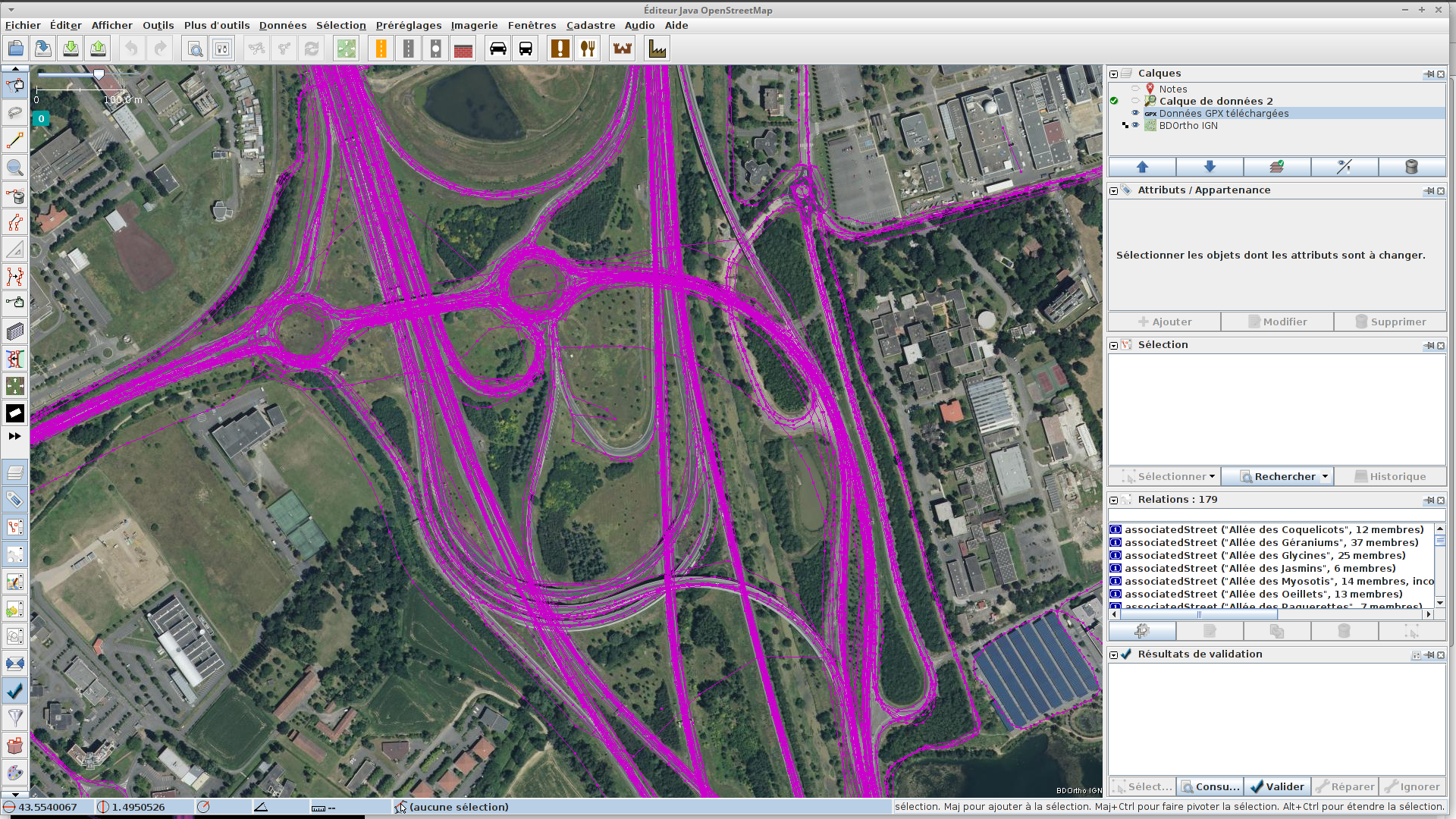Image resolution: width=1456 pixels, height=819 pixels.
Task: Select the orange road preset icon
Action: [x=381, y=49]
